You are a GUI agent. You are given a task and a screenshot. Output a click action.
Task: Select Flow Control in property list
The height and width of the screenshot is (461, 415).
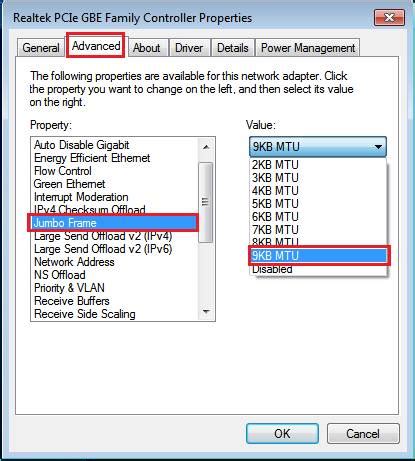(x=115, y=171)
